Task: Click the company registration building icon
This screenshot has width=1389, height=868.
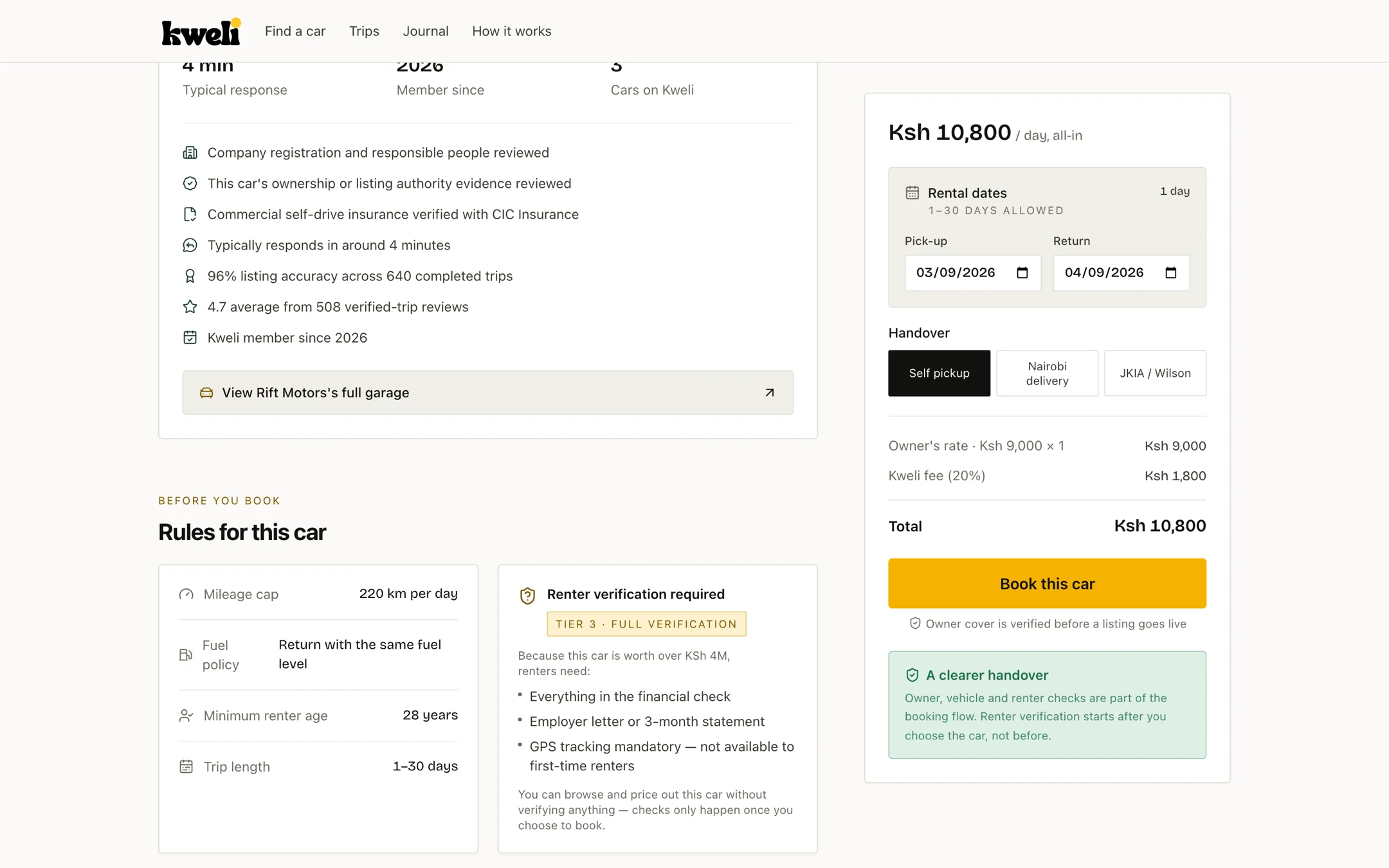Action: point(190,152)
